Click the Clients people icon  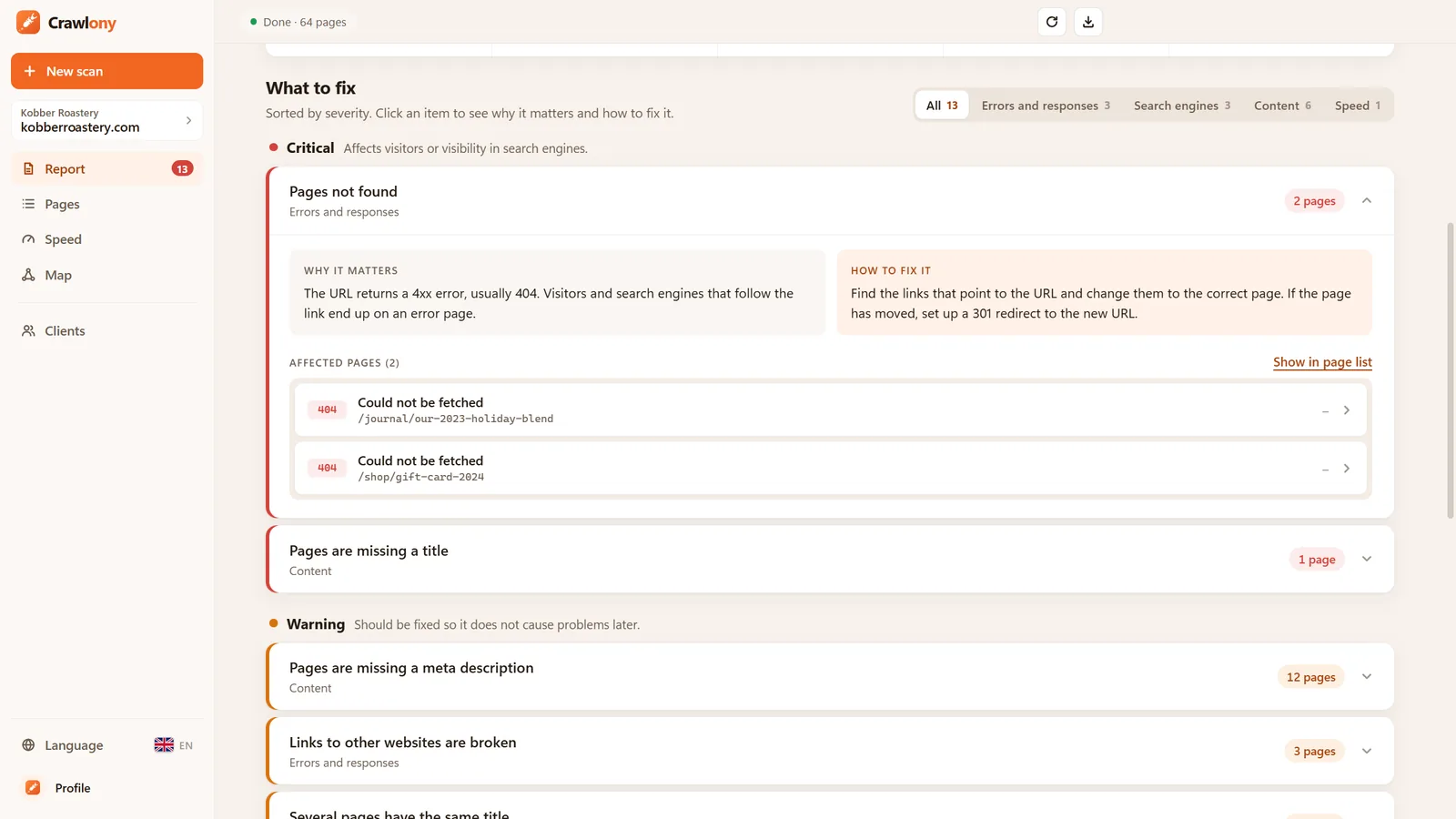point(28,331)
